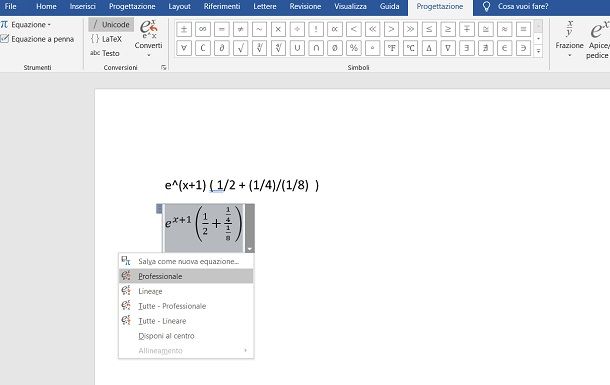Image resolution: width=610 pixels, height=385 pixels.
Task: Insert the minus-plus symbol
Action: tap(467, 29)
